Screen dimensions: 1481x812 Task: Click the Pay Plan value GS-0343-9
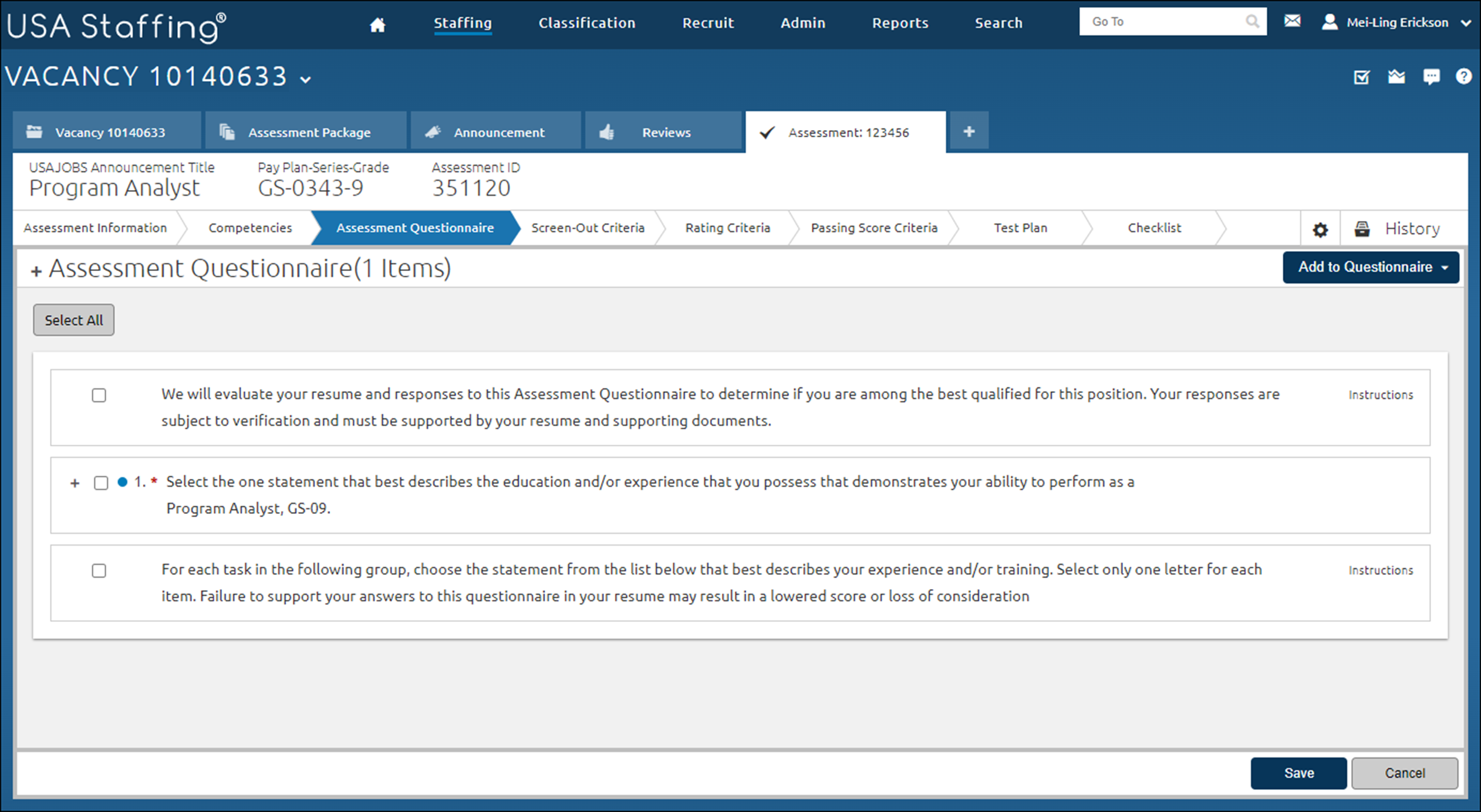[x=311, y=188]
